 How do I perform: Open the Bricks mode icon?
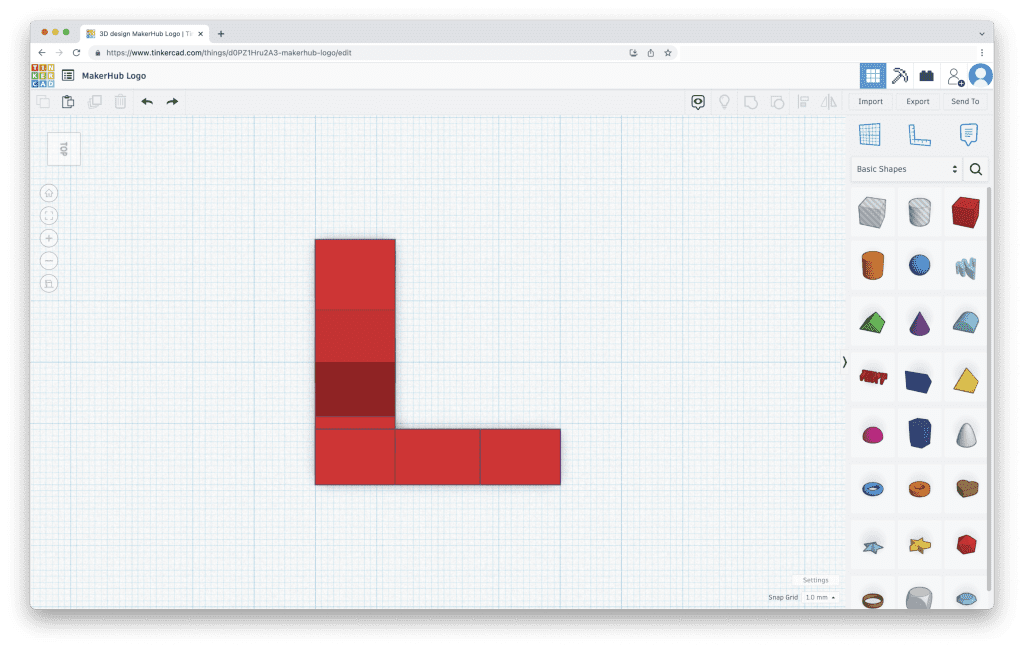pyautogui.click(x=926, y=75)
